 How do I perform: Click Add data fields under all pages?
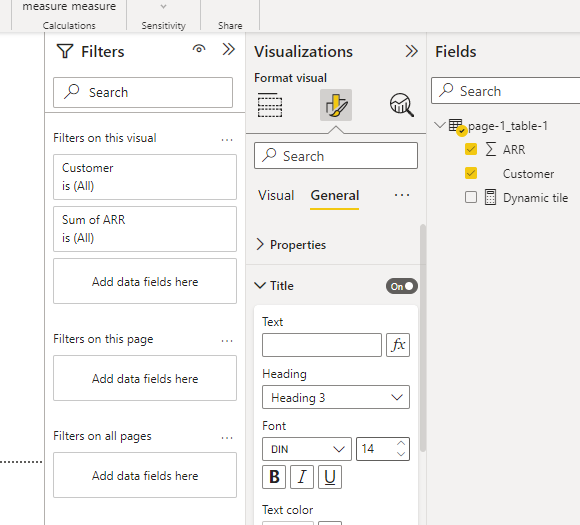click(145, 475)
